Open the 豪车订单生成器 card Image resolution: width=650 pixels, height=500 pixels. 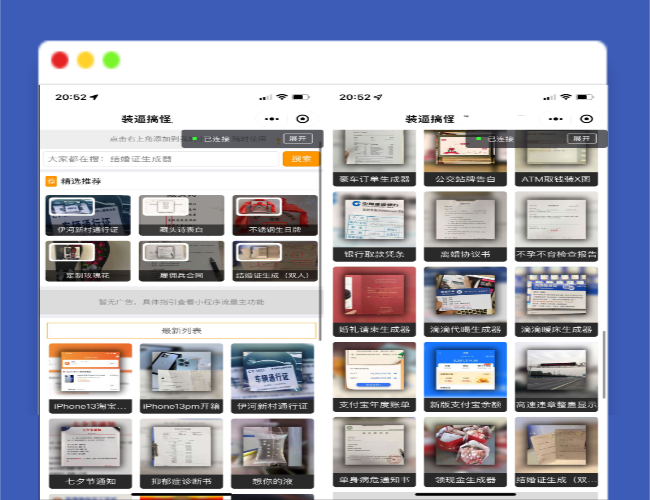(x=374, y=158)
